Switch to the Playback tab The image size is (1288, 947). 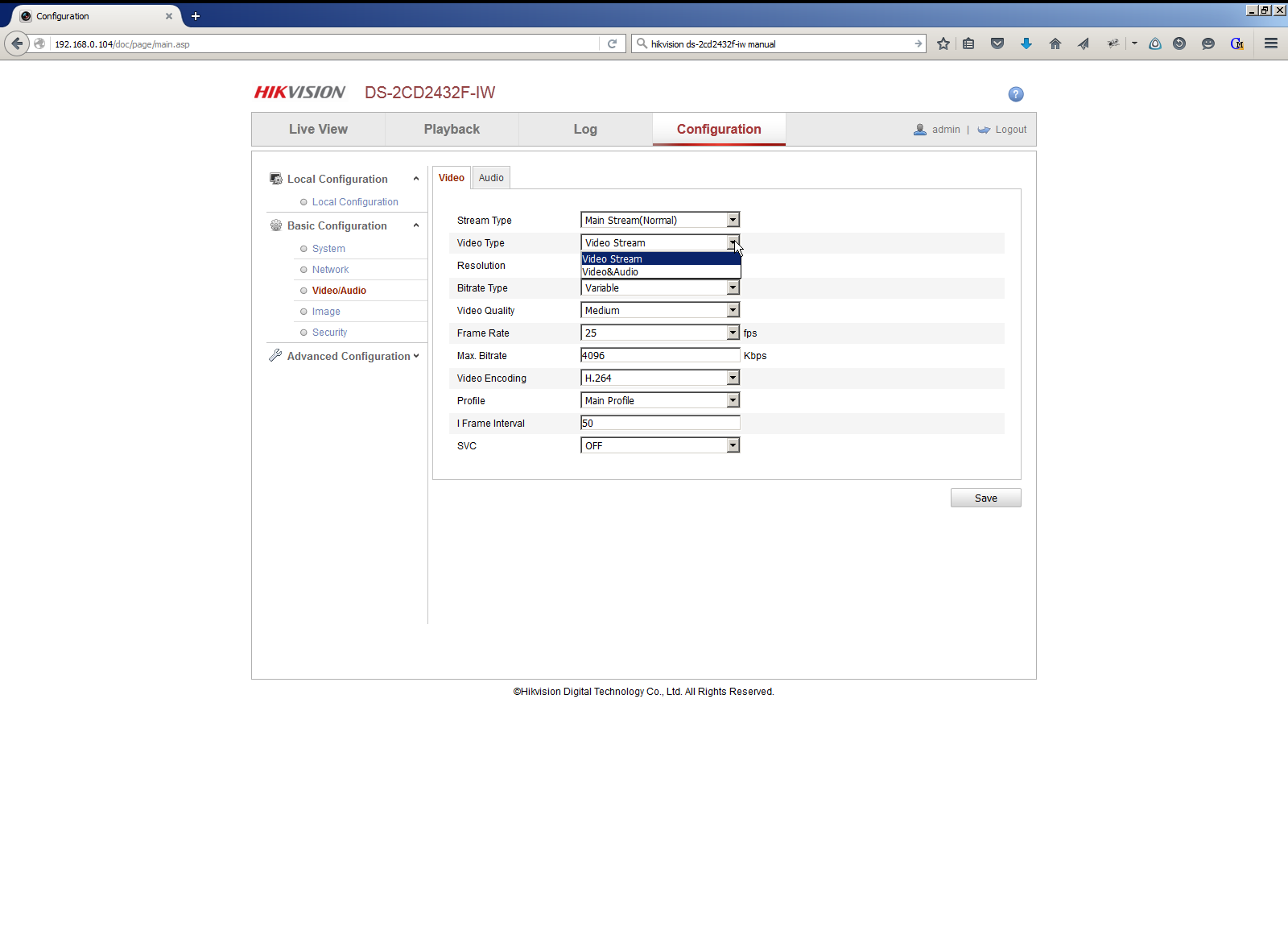coord(452,130)
